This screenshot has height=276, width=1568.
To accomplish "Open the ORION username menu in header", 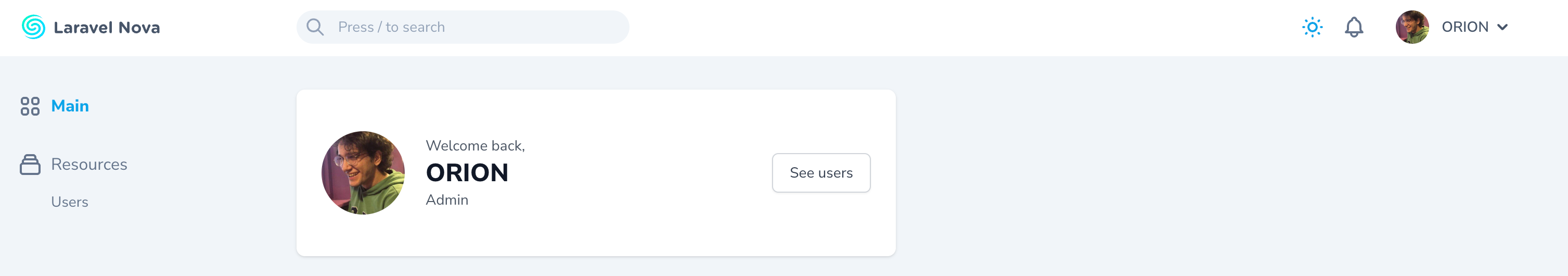I will (x=1464, y=27).
